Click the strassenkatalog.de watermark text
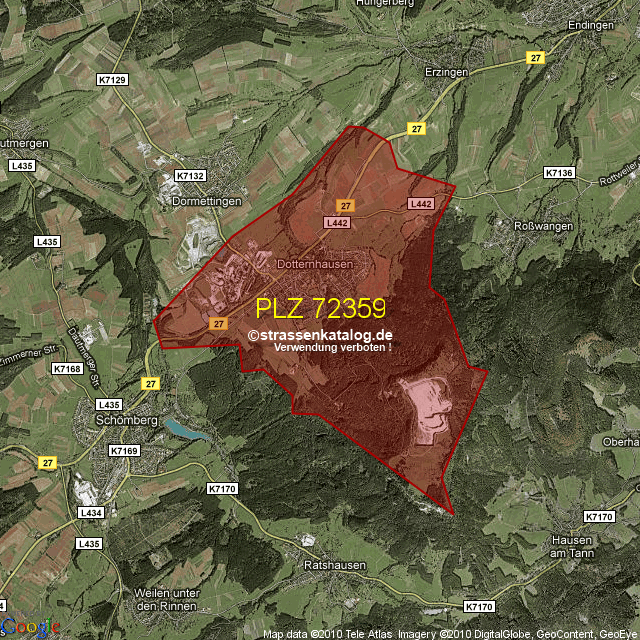The height and width of the screenshot is (640, 640). coord(320,336)
